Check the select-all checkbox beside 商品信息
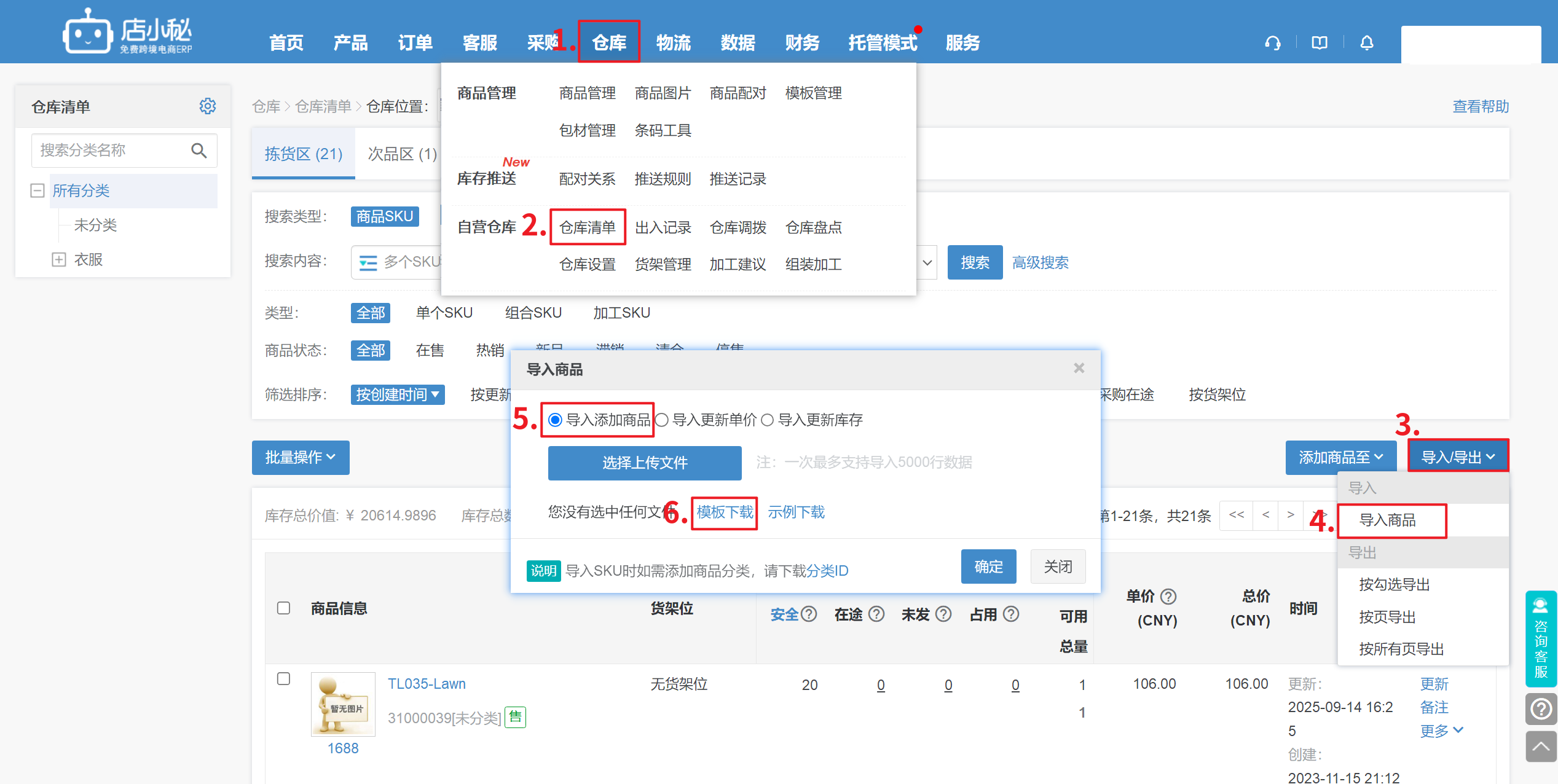This screenshot has height=784, width=1558. click(283, 608)
